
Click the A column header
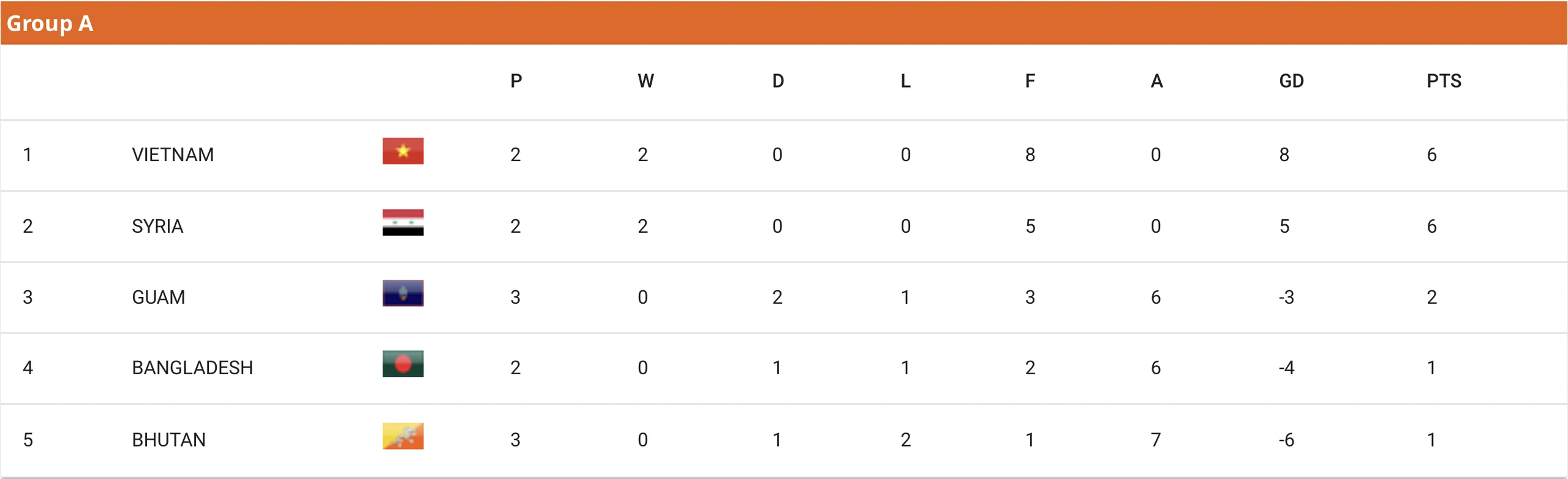1156,81
